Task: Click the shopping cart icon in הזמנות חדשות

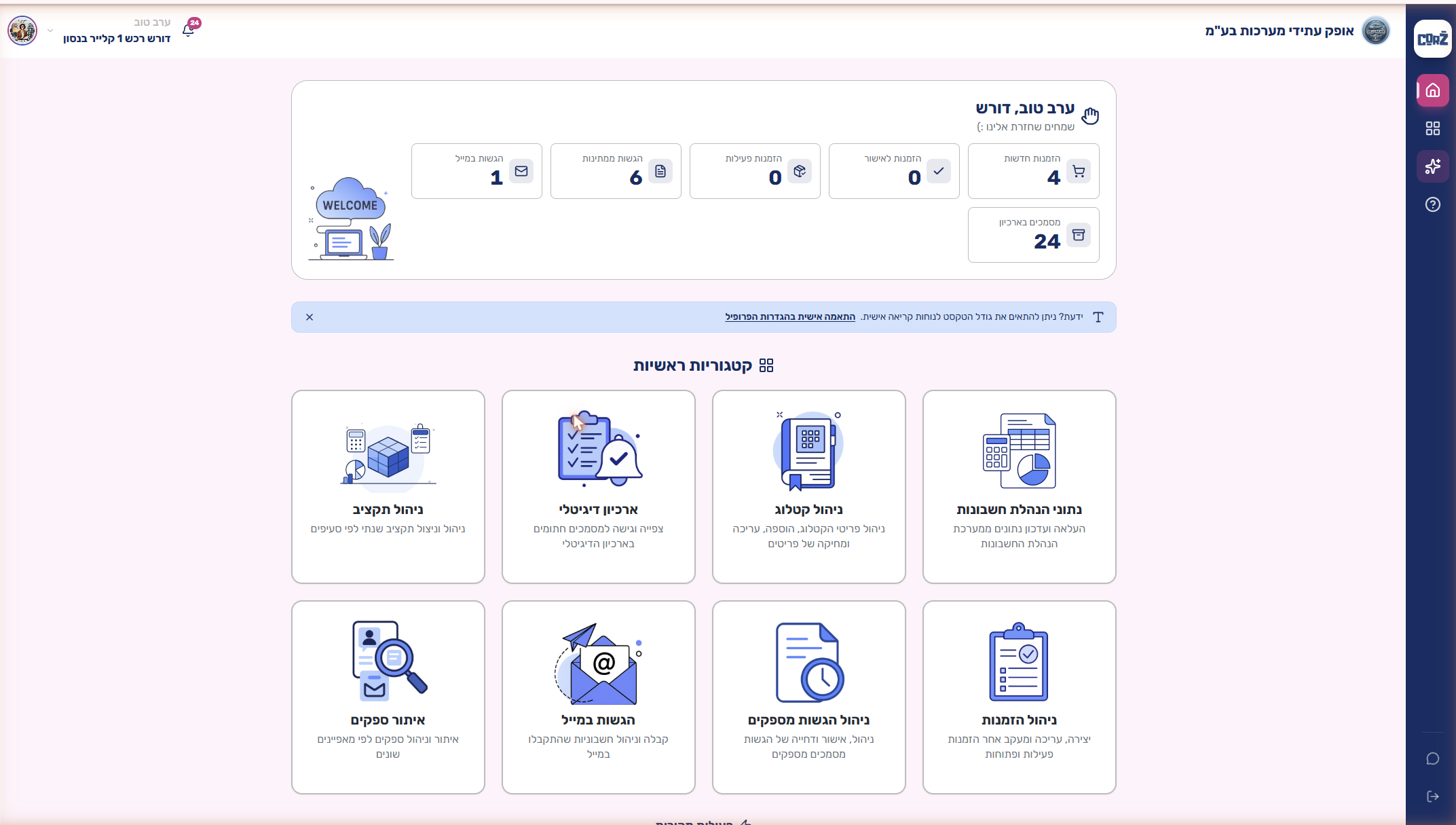Action: pos(1079,171)
